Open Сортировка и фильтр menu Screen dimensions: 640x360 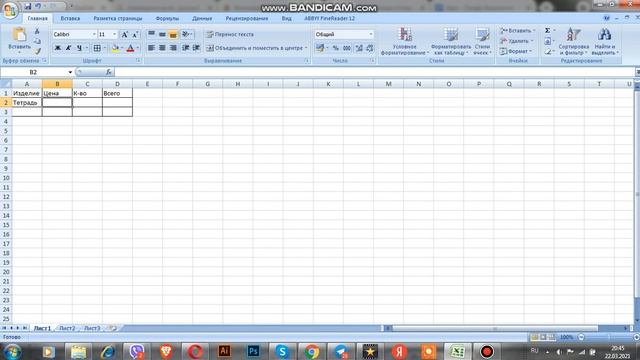coord(573,41)
